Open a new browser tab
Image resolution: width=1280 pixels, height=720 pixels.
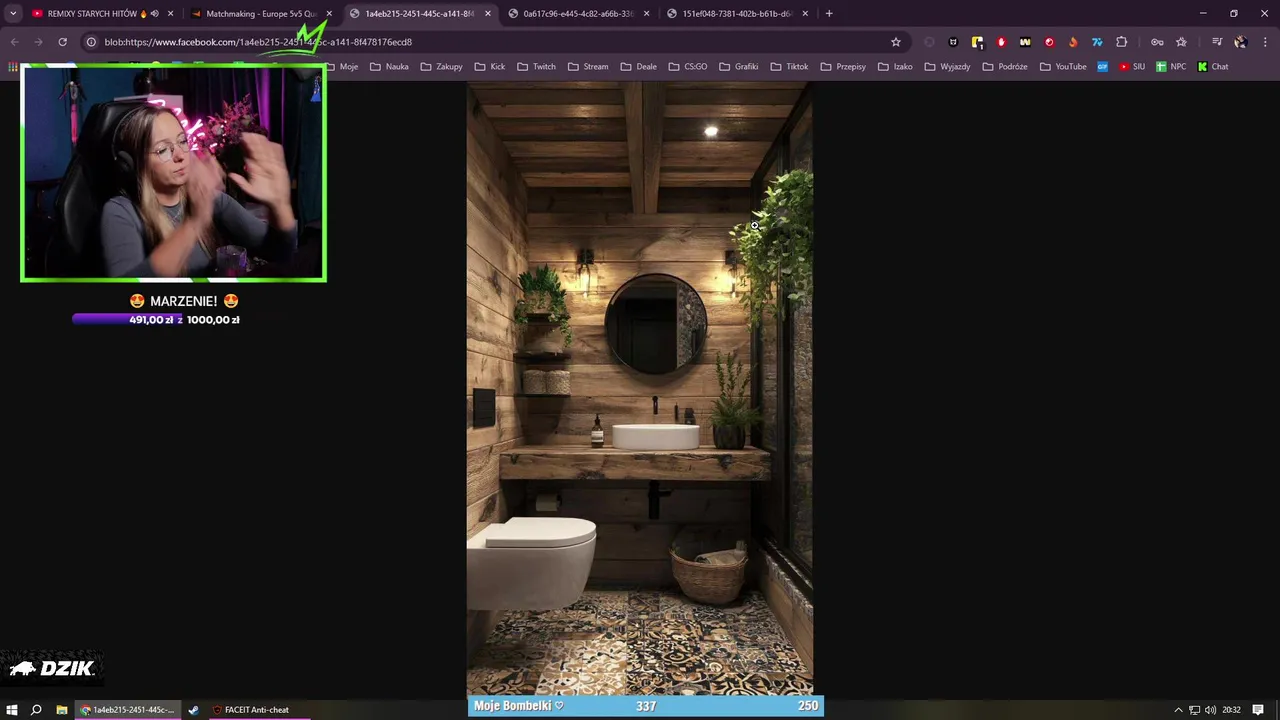[x=829, y=13]
